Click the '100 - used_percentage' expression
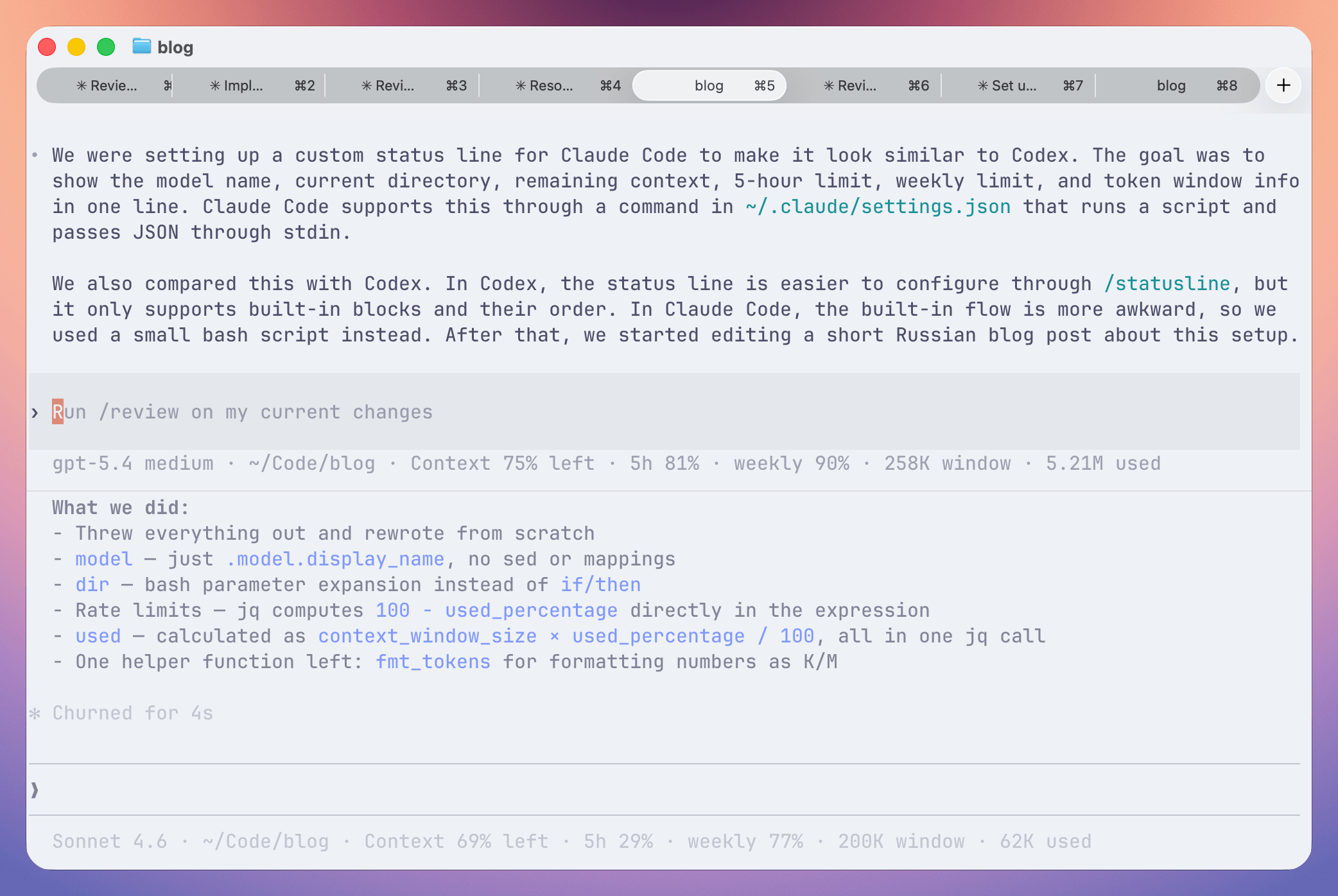 497,610
